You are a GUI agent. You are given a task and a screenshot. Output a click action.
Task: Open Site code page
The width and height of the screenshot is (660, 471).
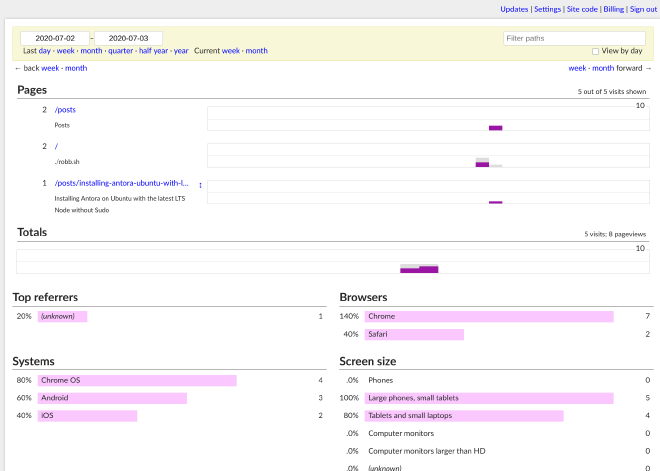point(582,9)
